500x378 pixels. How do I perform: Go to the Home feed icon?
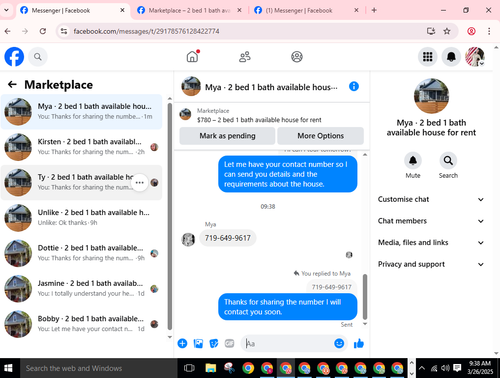tap(192, 57)
